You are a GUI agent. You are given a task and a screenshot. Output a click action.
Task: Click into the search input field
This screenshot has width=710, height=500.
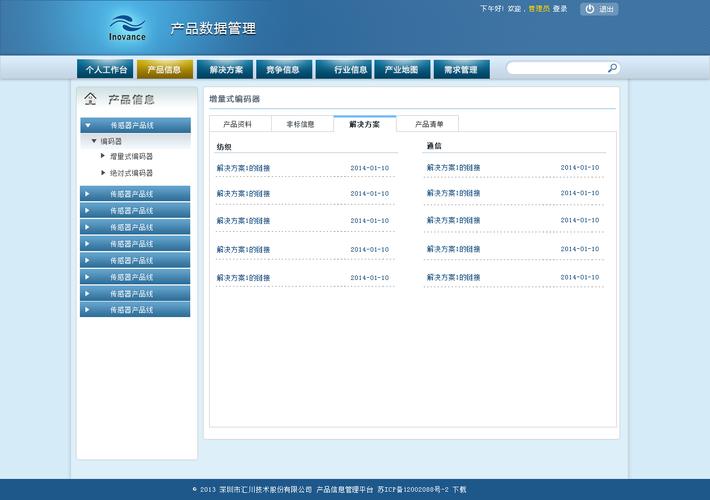[555, 68]
